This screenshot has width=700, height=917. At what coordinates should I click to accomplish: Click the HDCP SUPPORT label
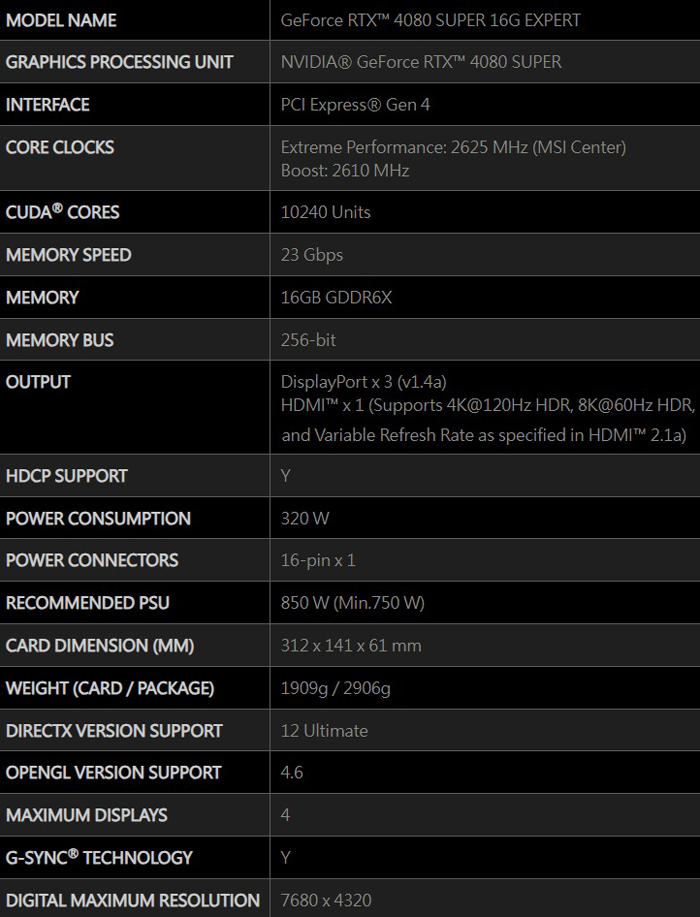tap(67, 476)
